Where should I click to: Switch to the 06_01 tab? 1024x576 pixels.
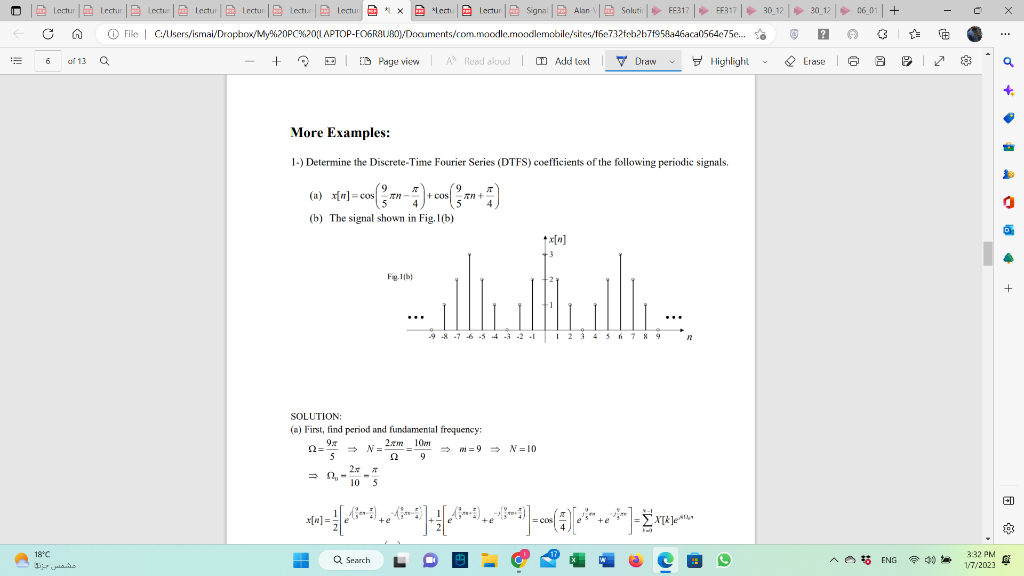pos(859,10)
